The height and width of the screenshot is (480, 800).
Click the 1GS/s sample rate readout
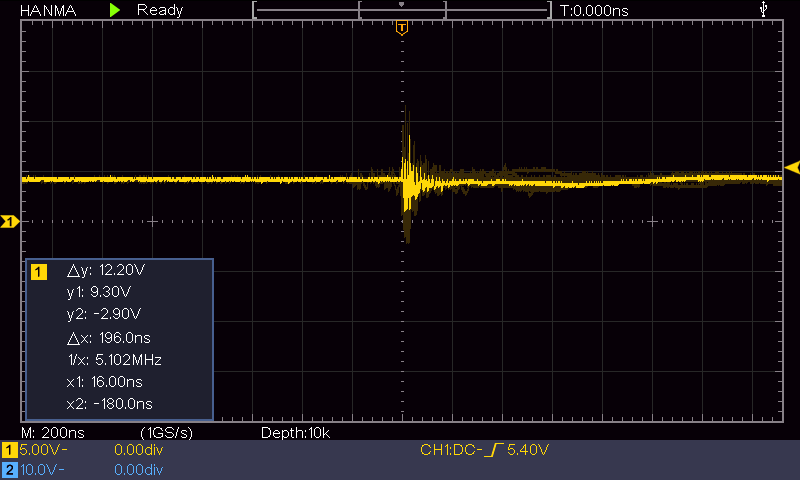tap(166, 432)
